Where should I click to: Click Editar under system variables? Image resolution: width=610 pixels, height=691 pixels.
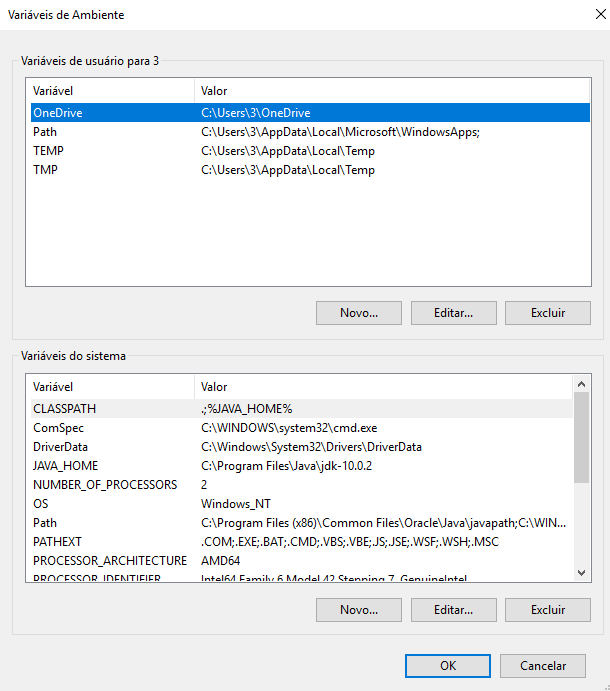pyautogui.click(x=453, y=610)
